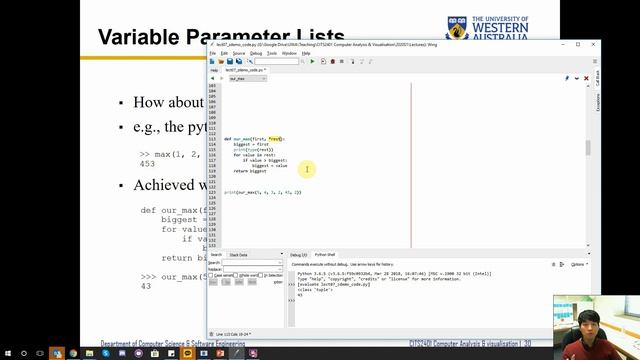Click the status bar indicator icon at bottom left

click(x=211, y=334)
